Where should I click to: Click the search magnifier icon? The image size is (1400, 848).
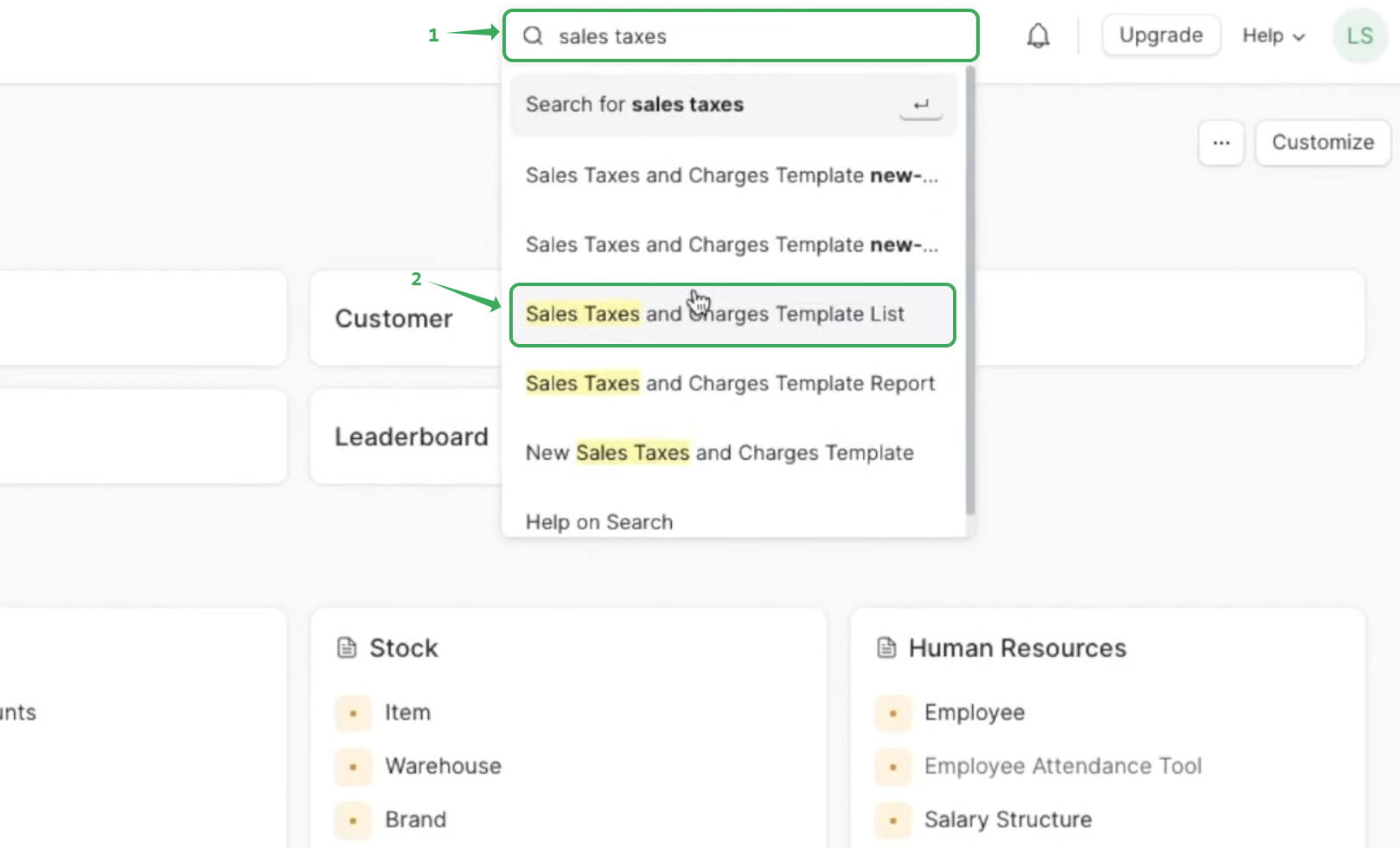[534, 36]
